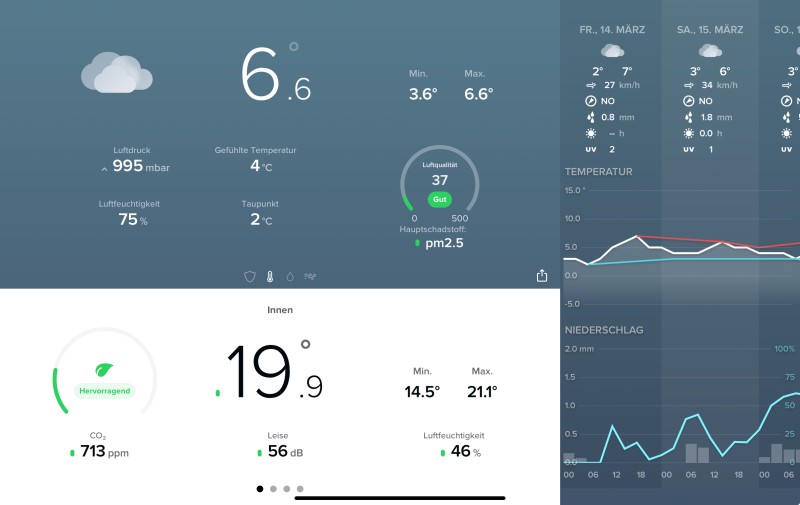Select the water drop rain icon
Screen dimensions: 800x505
(290, 276)
